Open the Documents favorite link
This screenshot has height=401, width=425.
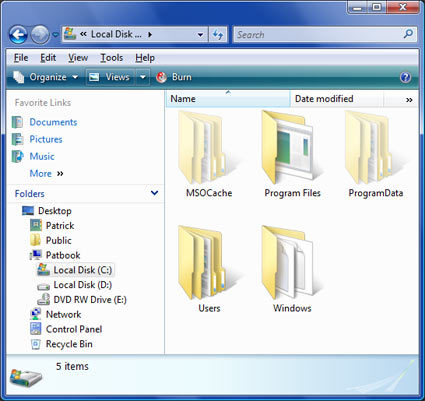point(53,122)
